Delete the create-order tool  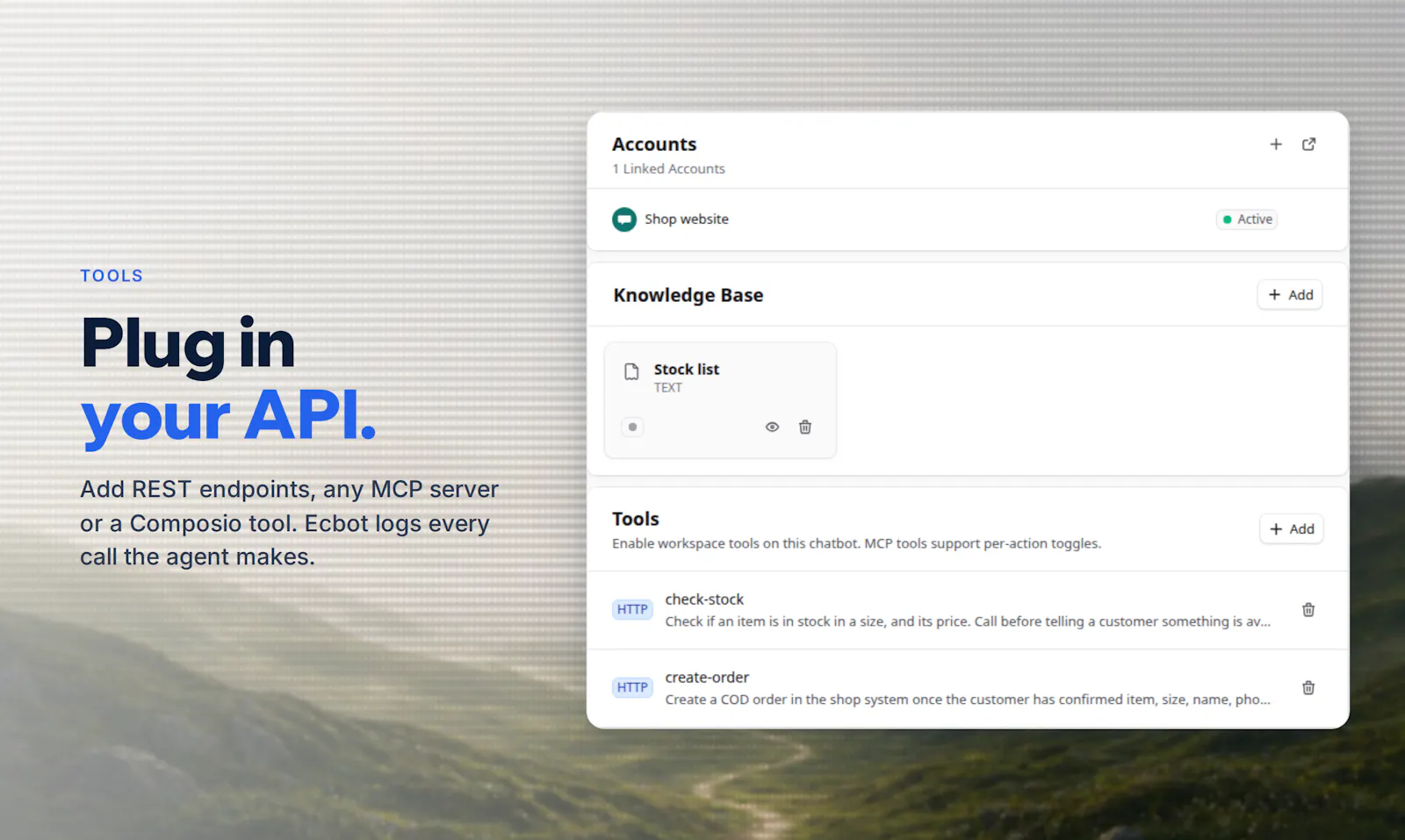[x=1308, y=688]
